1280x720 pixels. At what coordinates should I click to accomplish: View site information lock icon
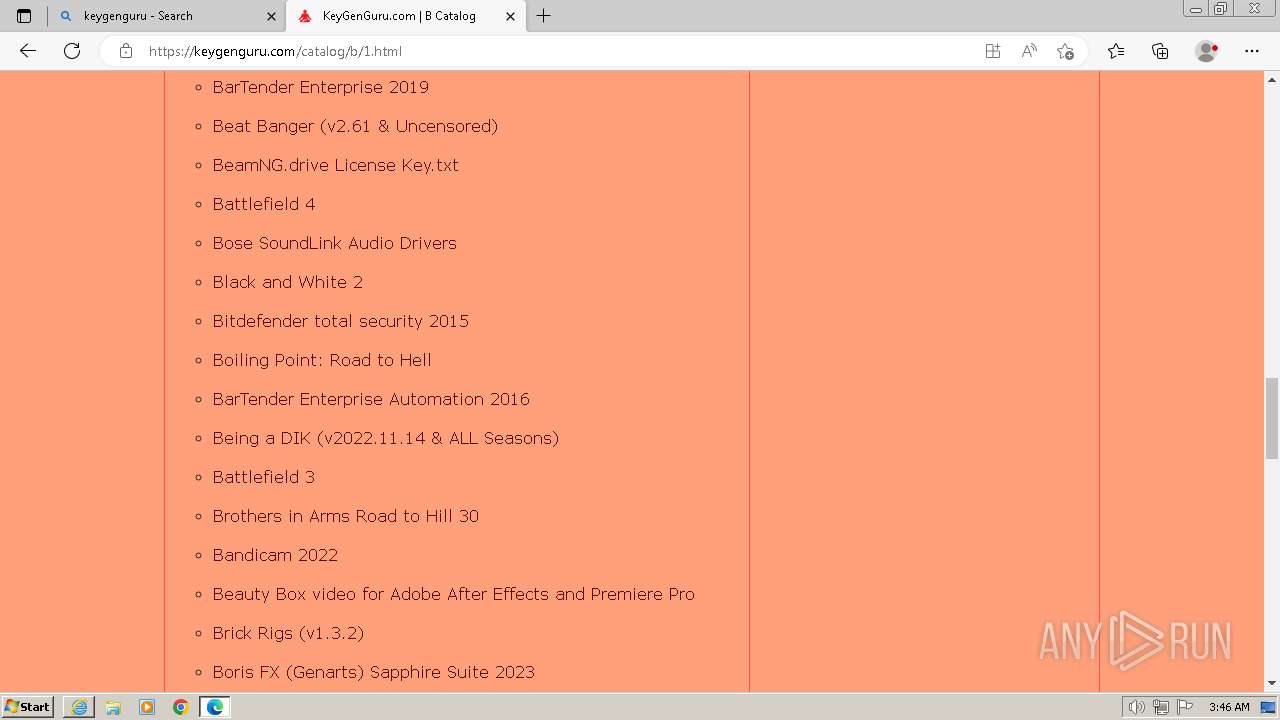[126, 51]
